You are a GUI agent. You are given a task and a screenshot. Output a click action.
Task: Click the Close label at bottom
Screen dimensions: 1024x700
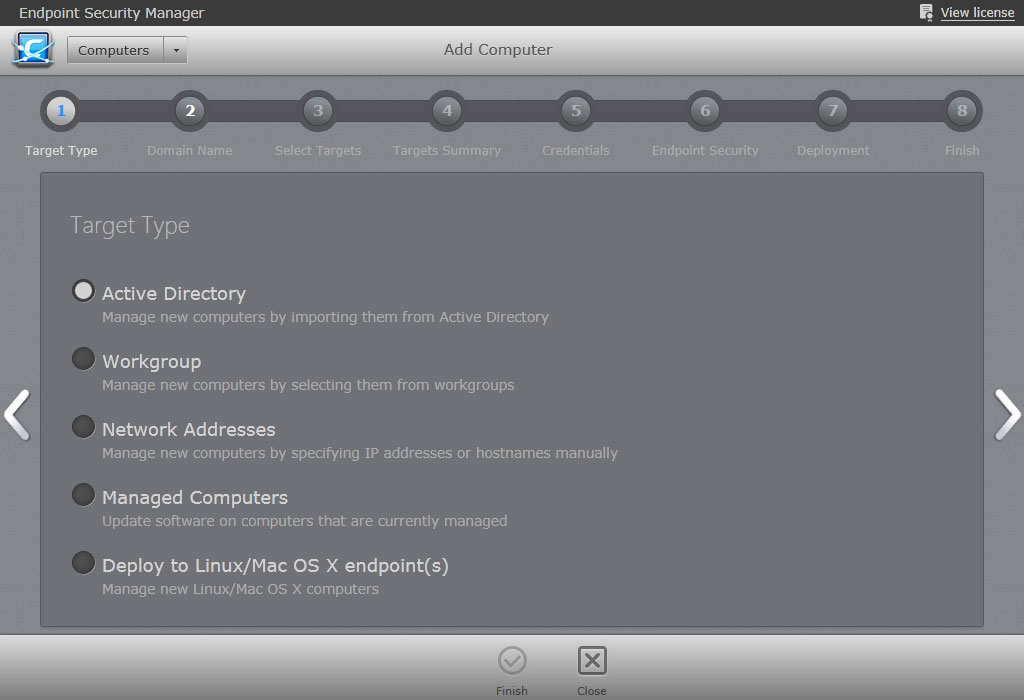tap(592, 691)
